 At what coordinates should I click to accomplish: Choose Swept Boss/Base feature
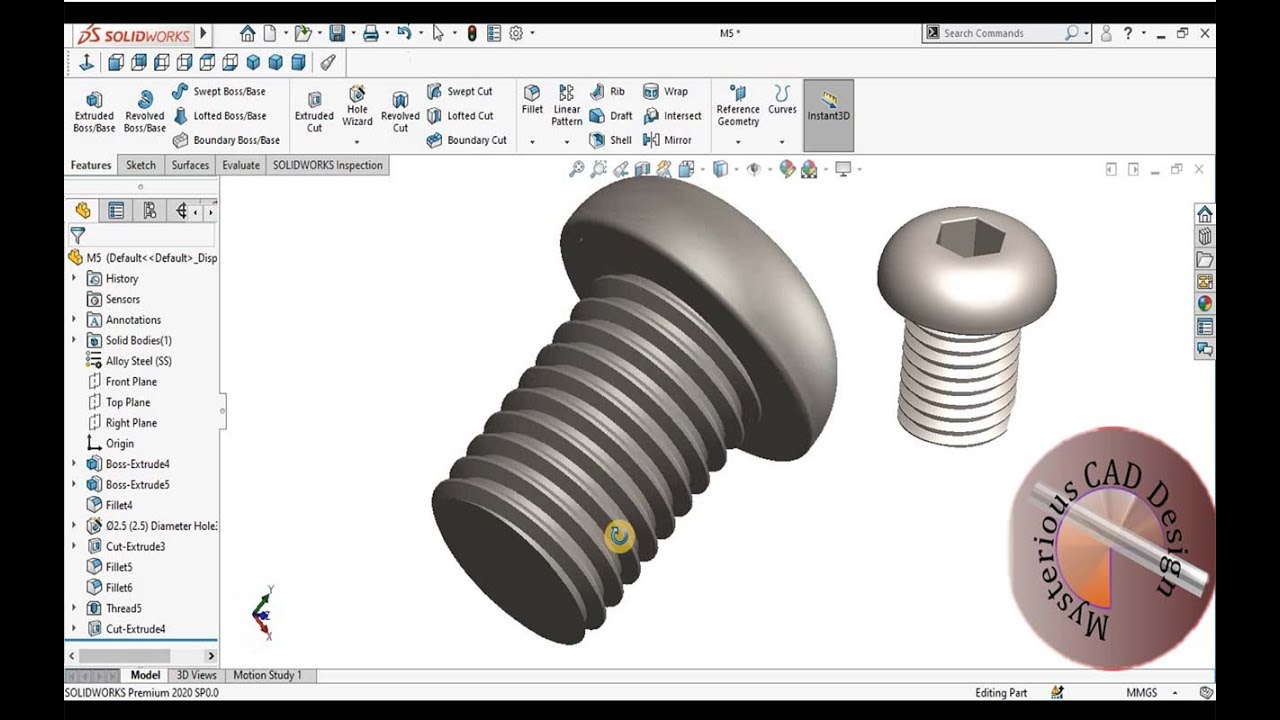pyautogui.click(x=218, y=91)
